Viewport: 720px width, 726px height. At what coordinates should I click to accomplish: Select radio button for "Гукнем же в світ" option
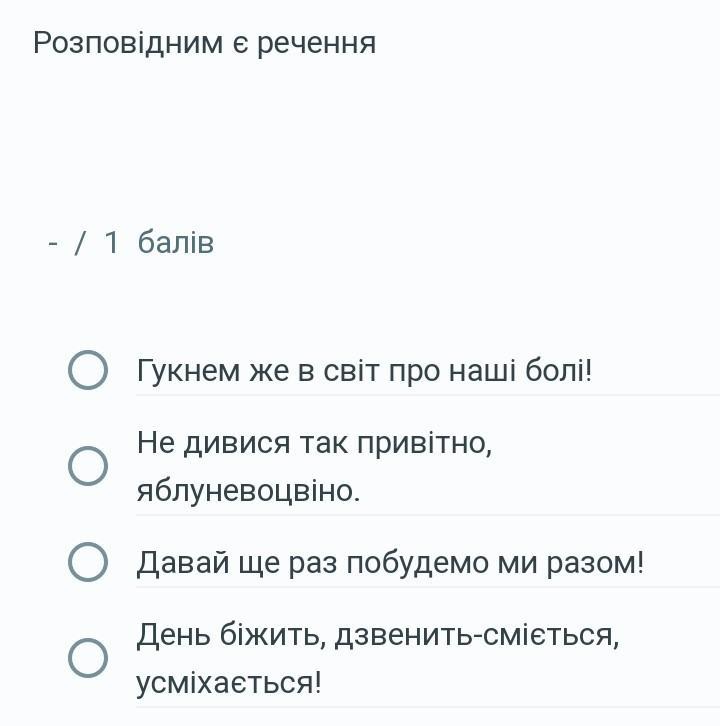(x=88, y=371)
